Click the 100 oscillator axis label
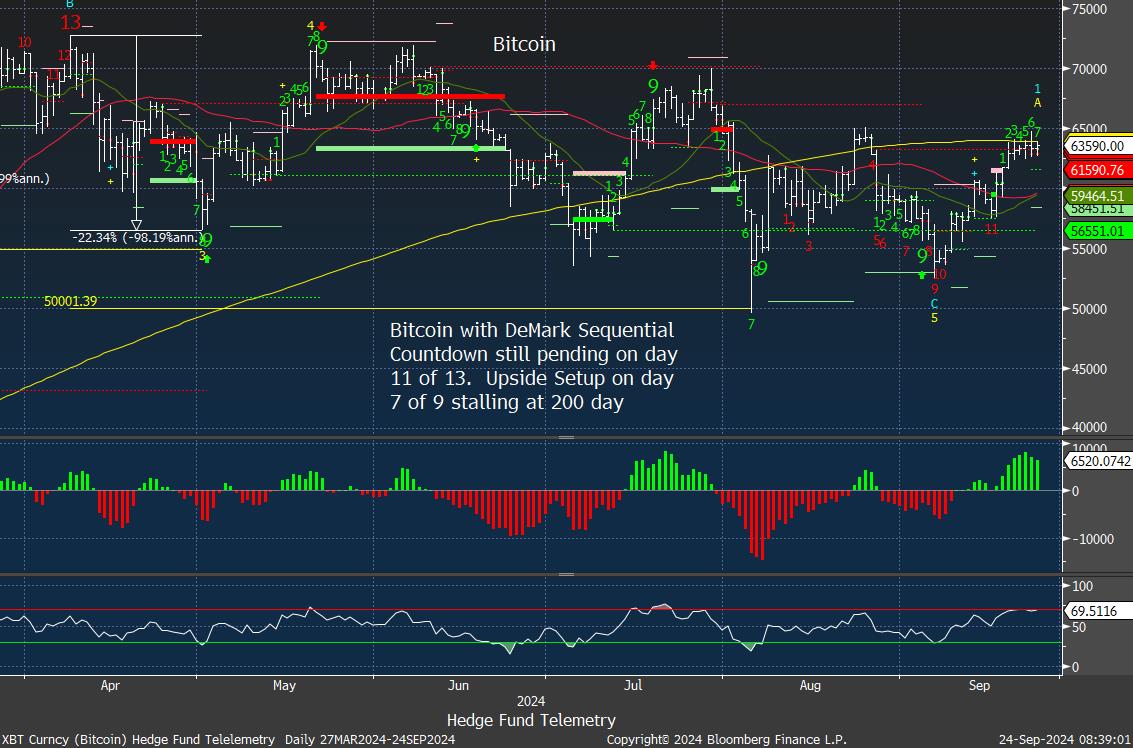Viewport: 1133px width, 748px height. pos(1082,586)
